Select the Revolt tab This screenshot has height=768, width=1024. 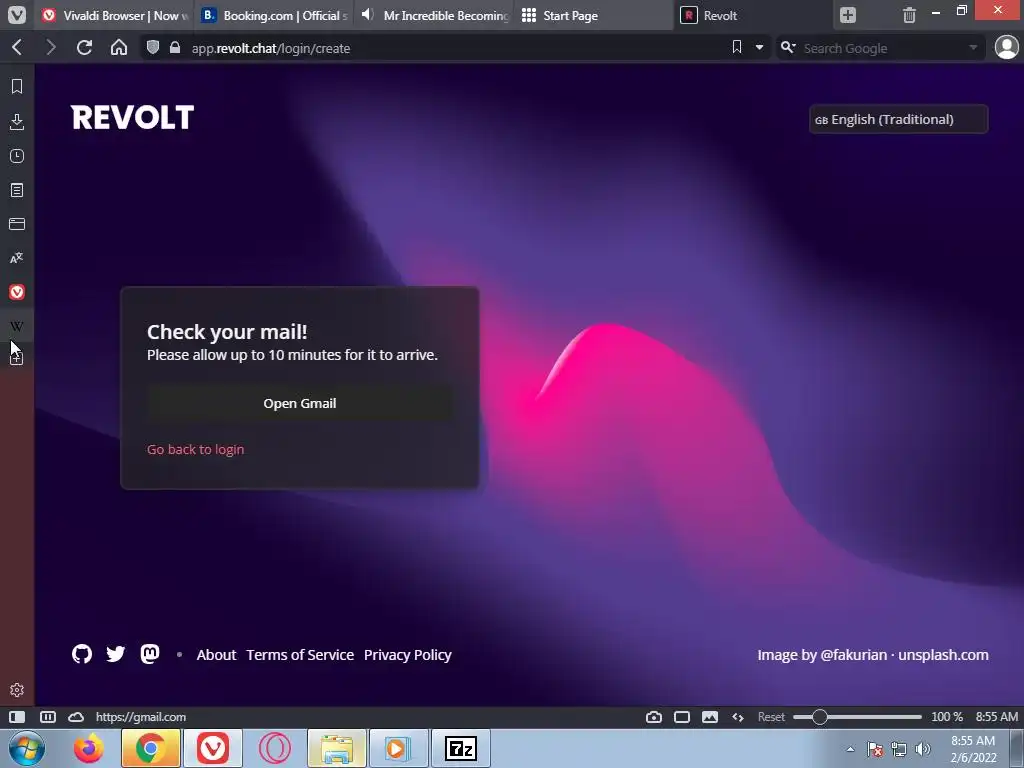753,15
